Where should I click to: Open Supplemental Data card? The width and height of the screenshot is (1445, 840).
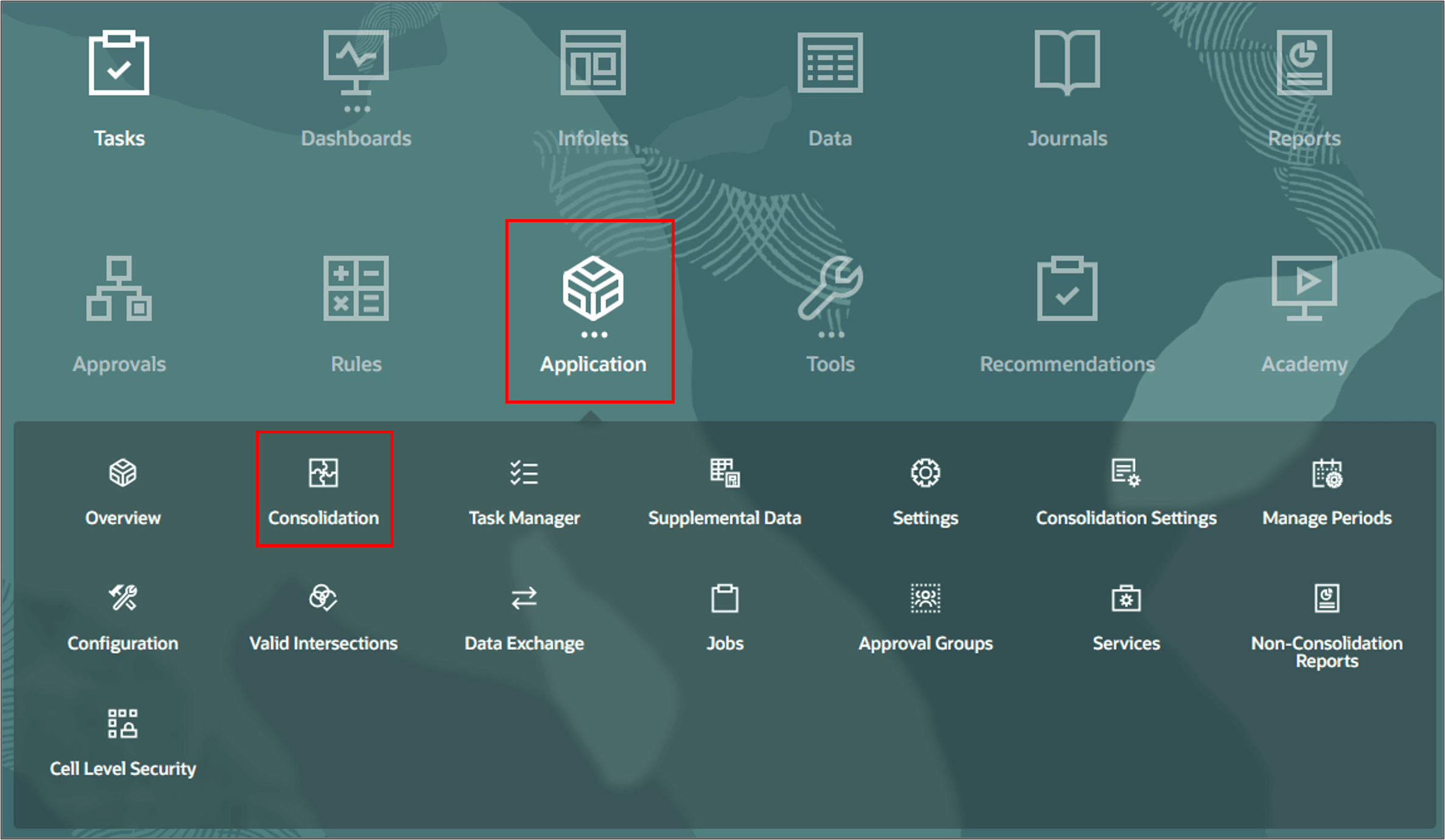tap(725, 474)
